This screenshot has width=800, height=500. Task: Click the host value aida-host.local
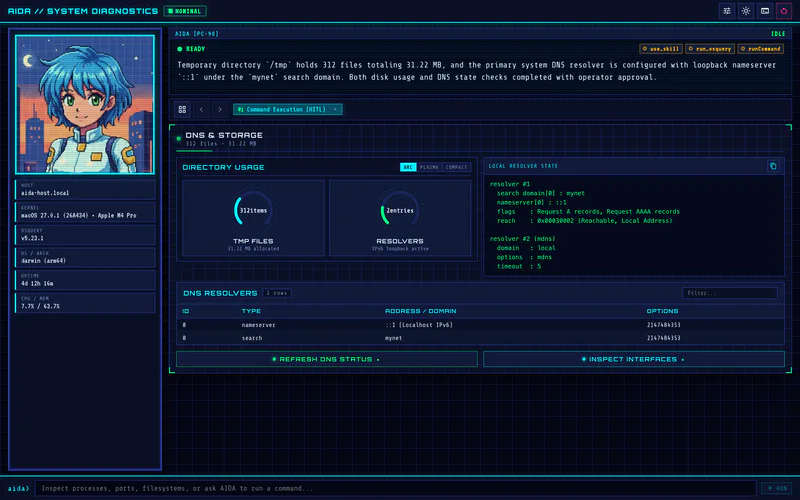click(45, 193)
